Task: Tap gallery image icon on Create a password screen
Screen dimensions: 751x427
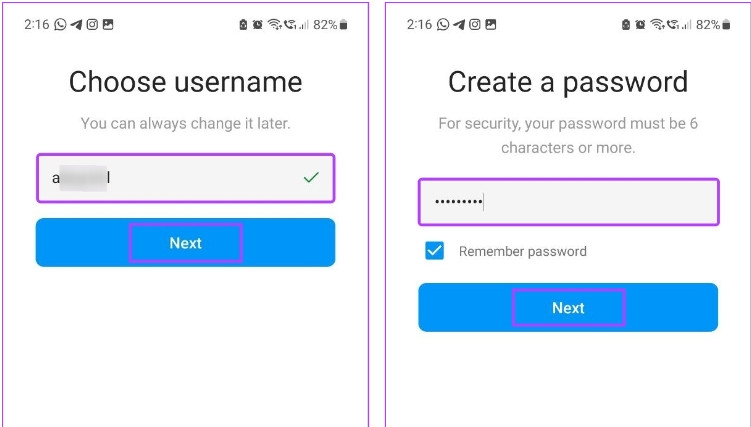Action: [x=489, y=24]
